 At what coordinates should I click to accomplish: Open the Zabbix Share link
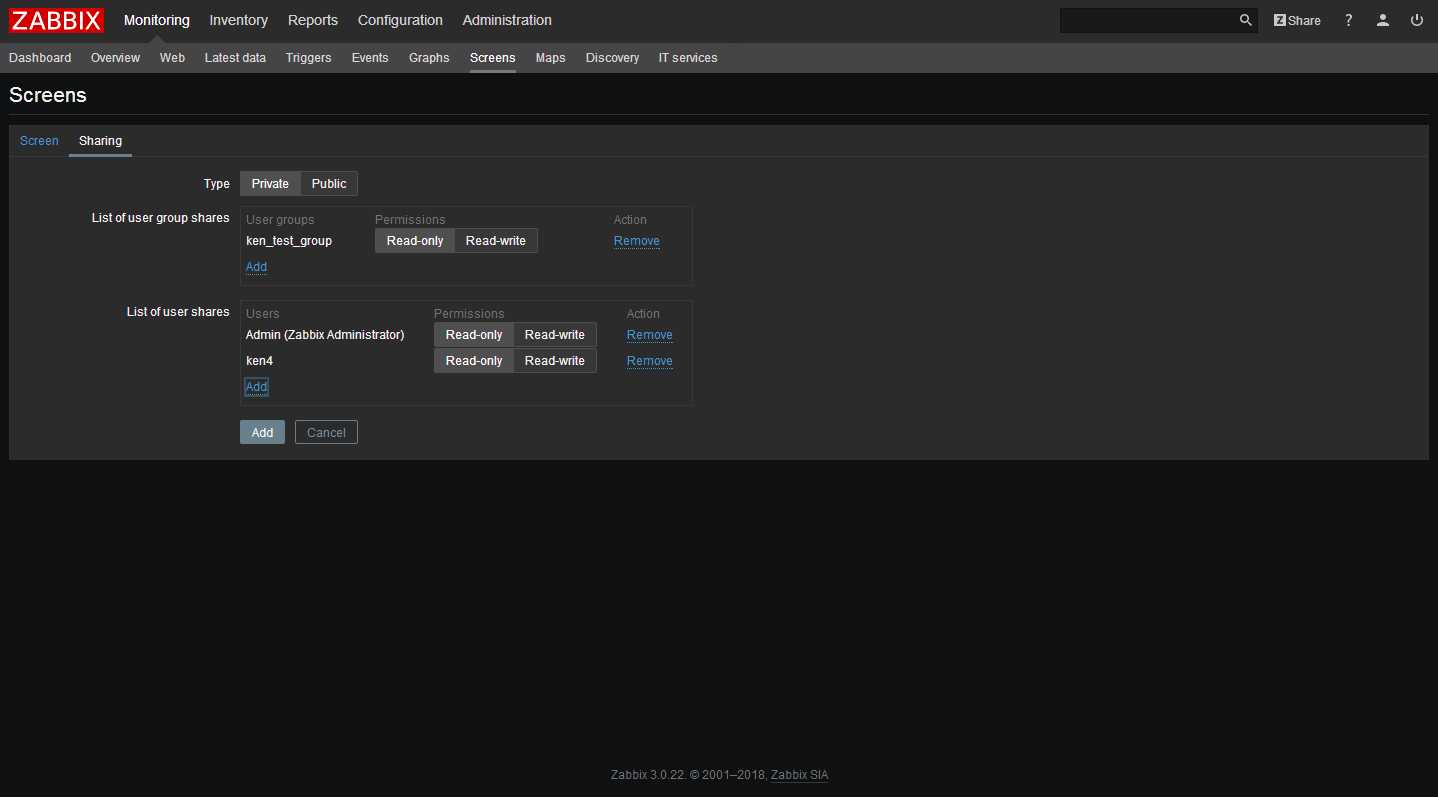(x=1297, y=20)
